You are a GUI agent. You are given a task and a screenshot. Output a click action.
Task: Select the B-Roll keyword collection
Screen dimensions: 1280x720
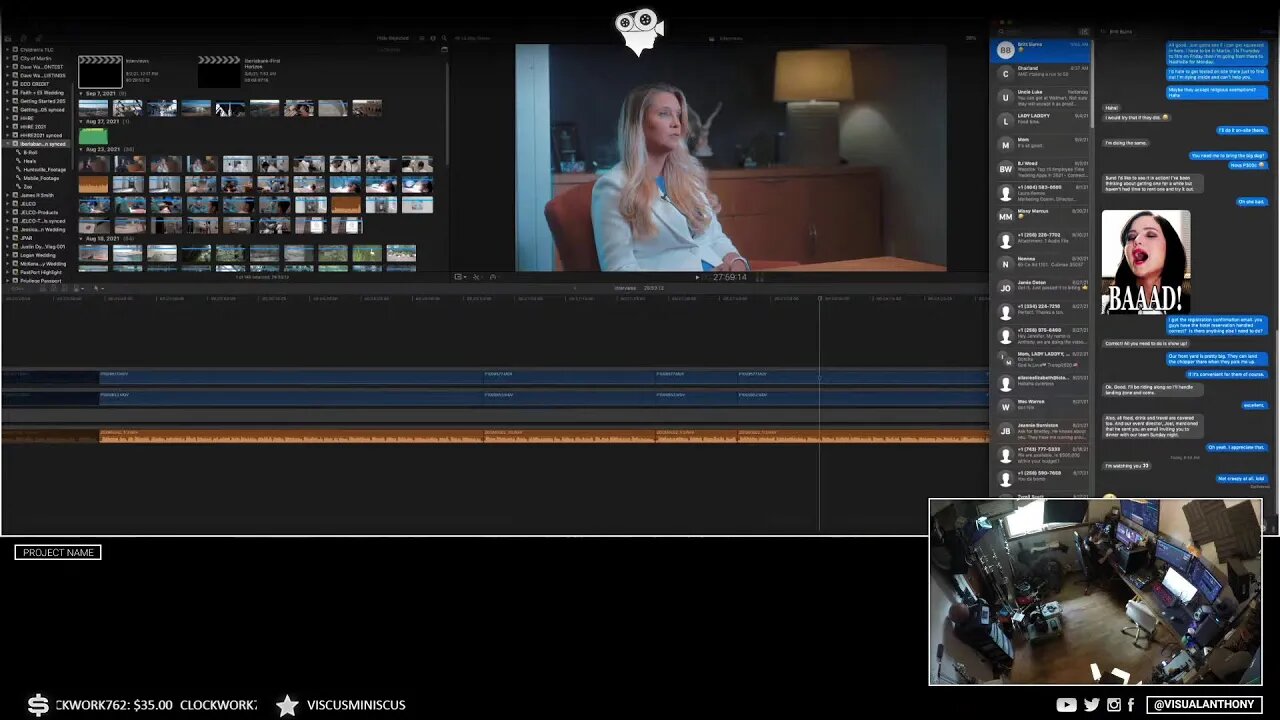coord(30,152)
